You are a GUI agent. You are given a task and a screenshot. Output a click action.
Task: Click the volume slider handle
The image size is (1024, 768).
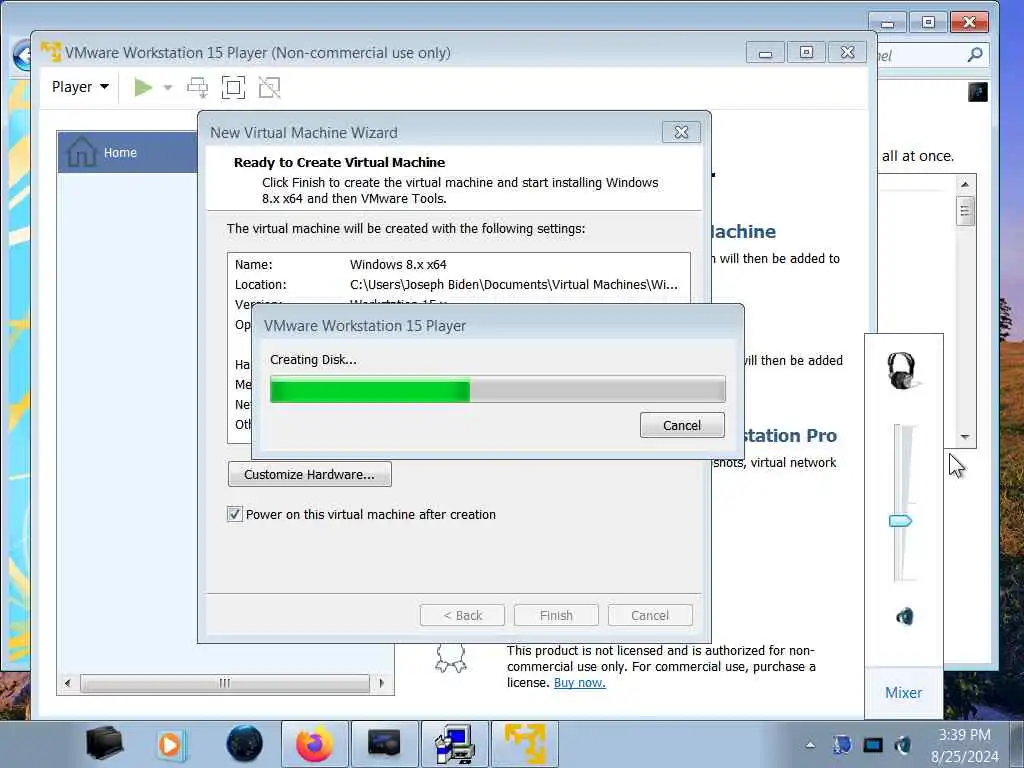900,520
